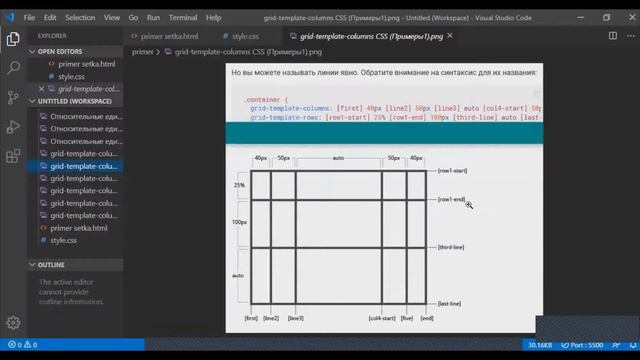Screen dimensions: 640x360
Task: Switch to the primer setka.html tab
Action: tap(165, 36)
